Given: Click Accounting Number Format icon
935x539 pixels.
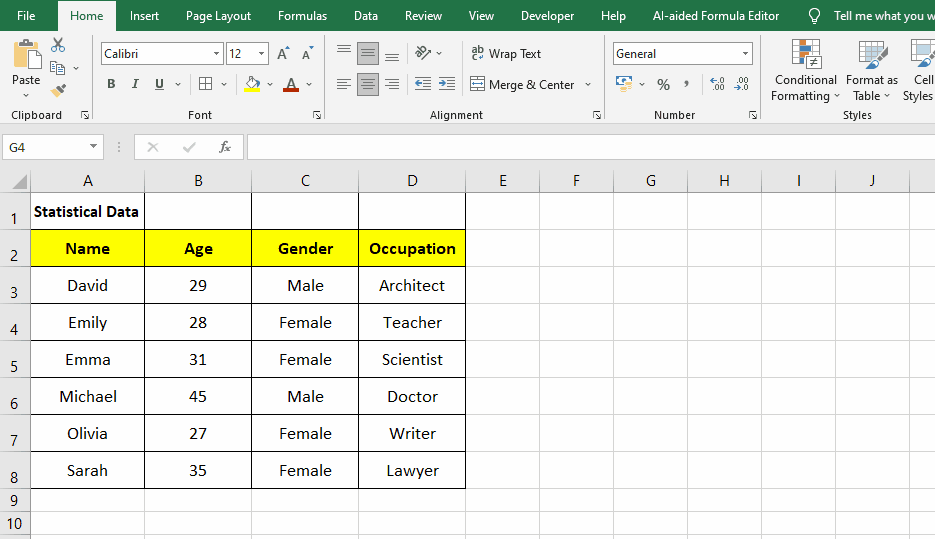Looking at the screenshot, I should [x=624, y=84].
